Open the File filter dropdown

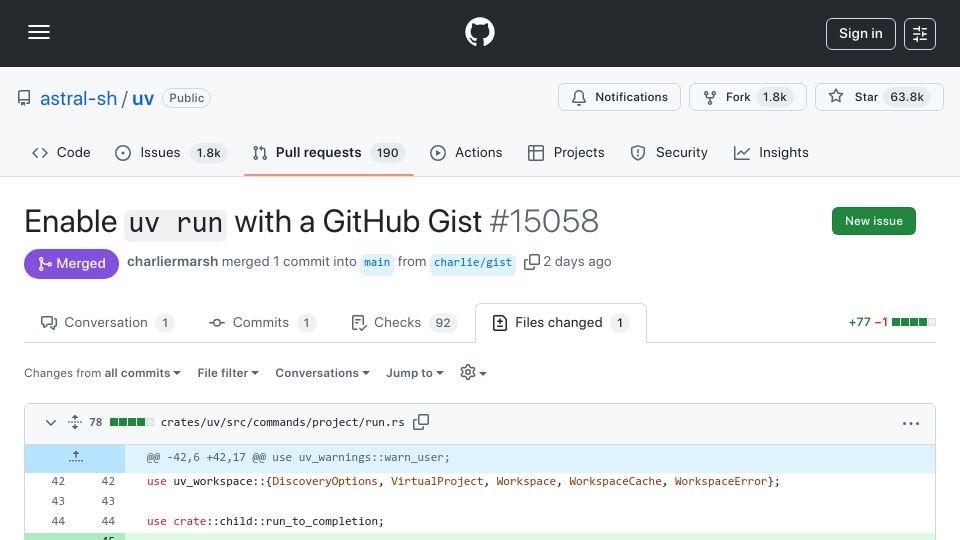228,373
